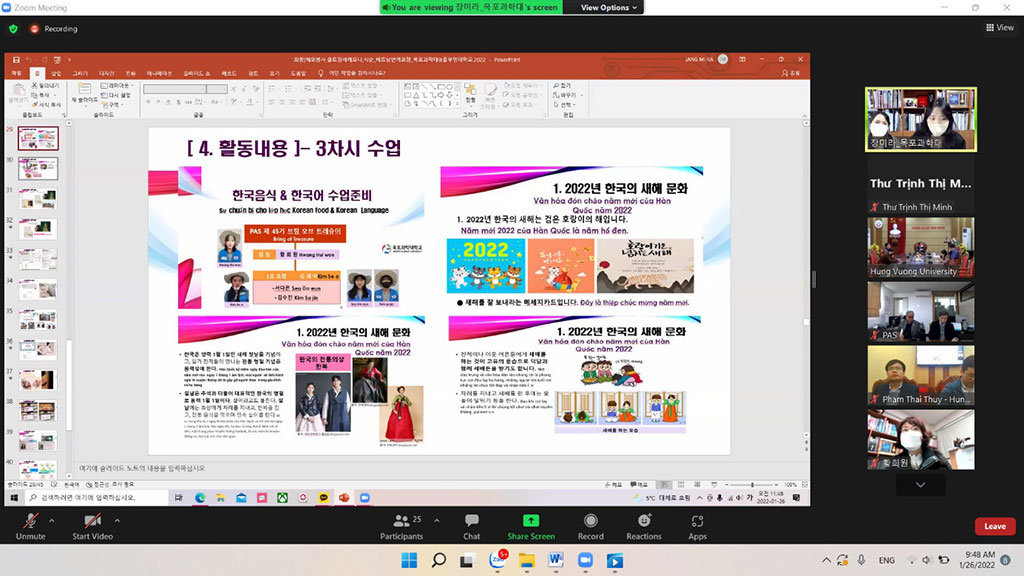Image resolution: width=1024 pixels, height=576 pixels.
Task: Show hidden system tray icons
Action: click(x=826, y=560)
